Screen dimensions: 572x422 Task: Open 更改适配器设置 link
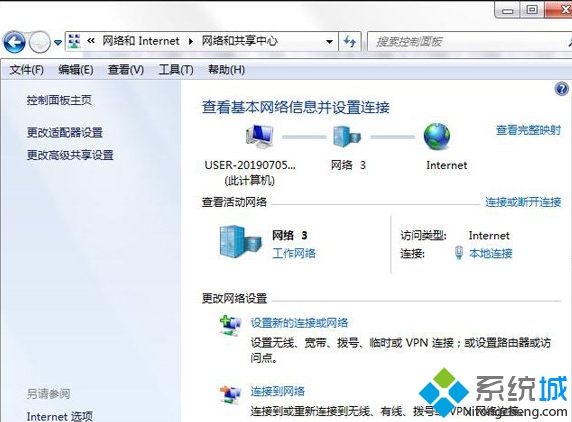[x=65, y=132]
